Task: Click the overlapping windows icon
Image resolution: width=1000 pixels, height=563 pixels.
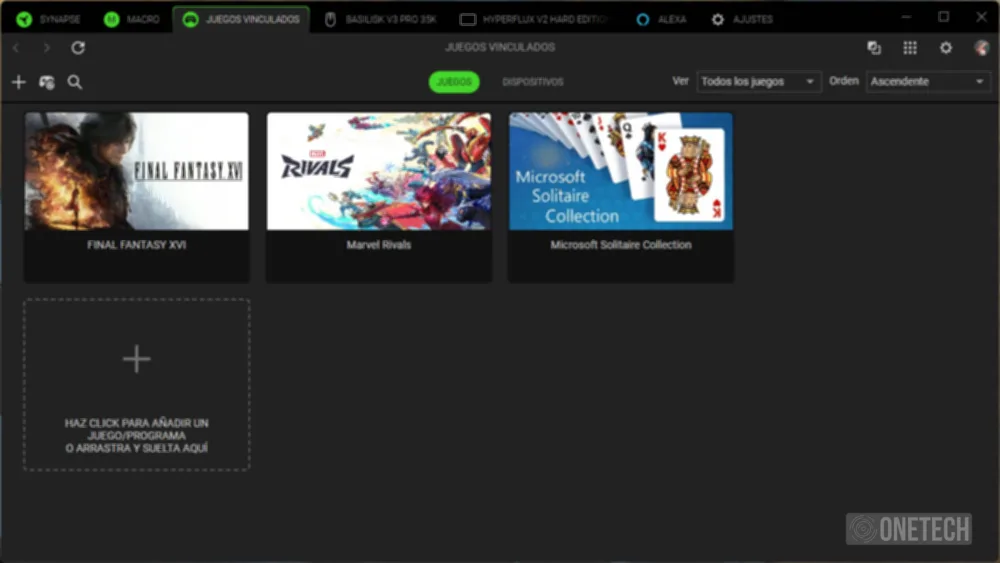Action: pyautogui.click(x=874, y=48)
